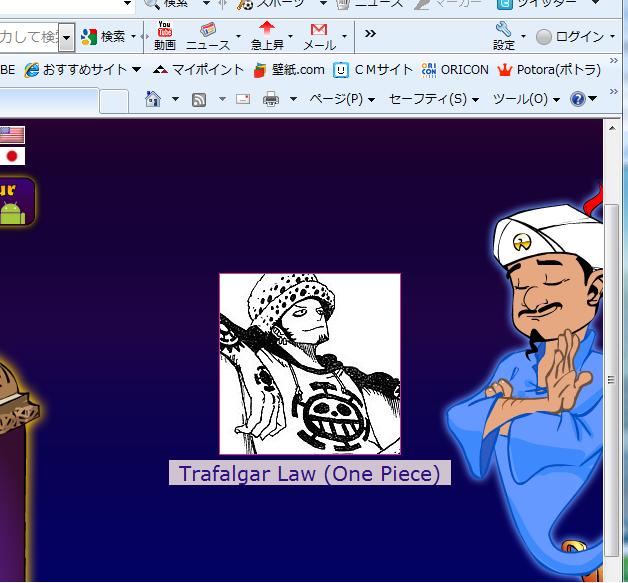Select the US flag language option
The image size is (628, 583).
pos(12,135)
